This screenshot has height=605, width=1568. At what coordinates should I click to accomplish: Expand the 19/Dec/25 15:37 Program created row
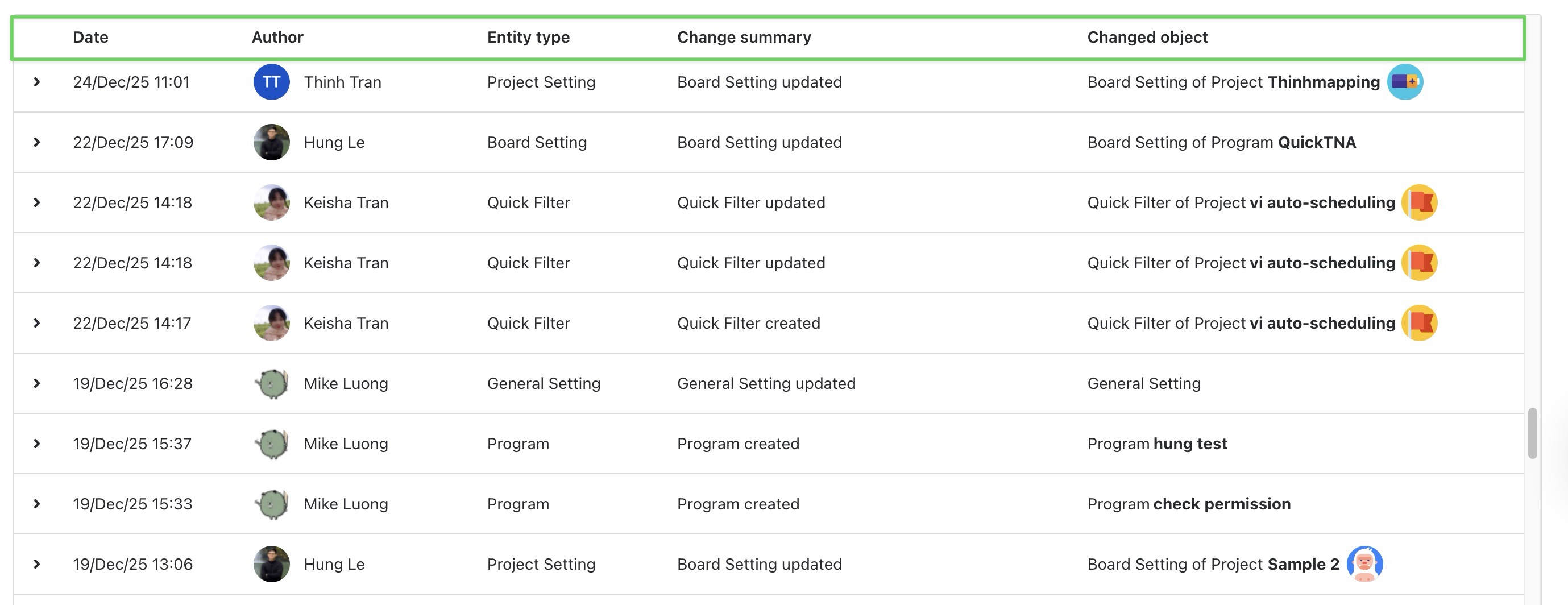click(x=37, y=443)
